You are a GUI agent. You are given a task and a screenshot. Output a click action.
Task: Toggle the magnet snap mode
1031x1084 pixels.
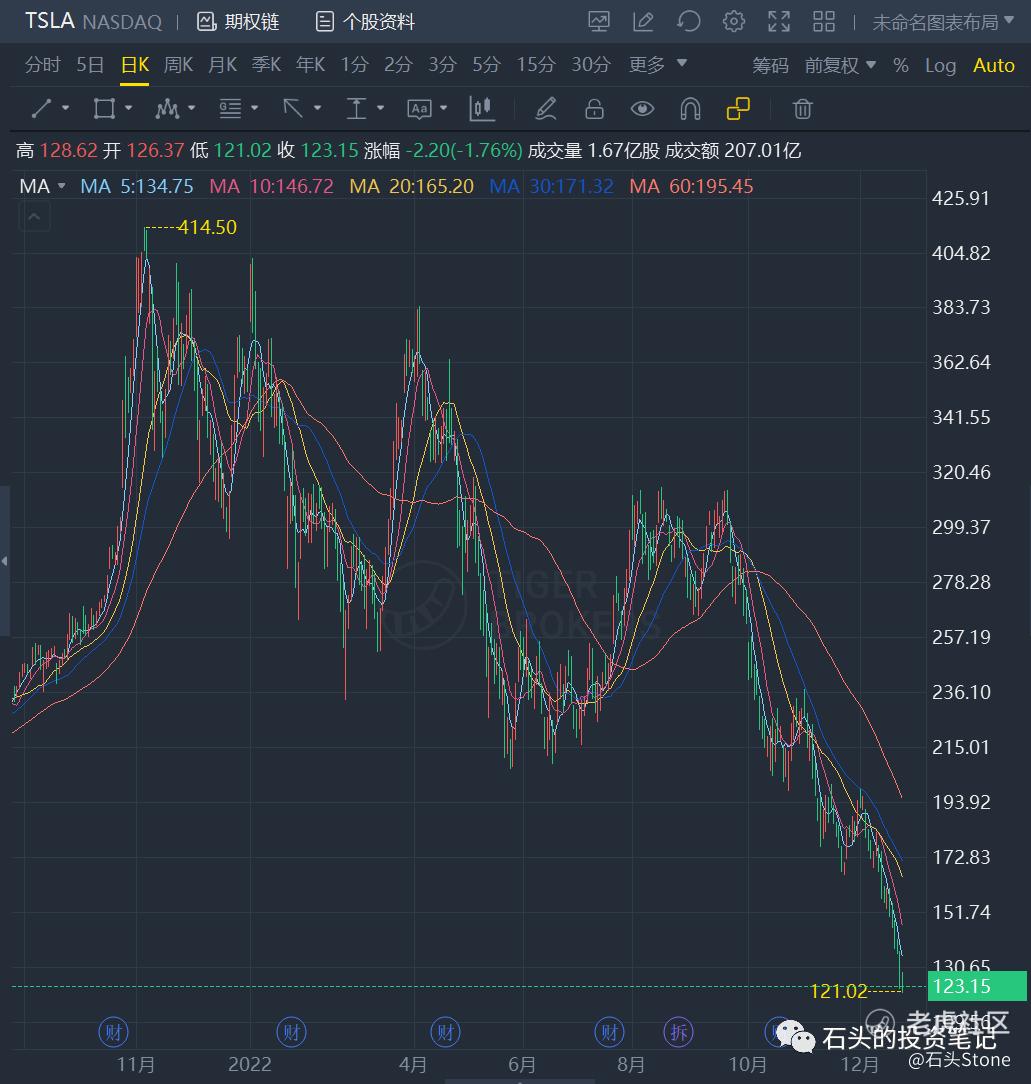690,109
